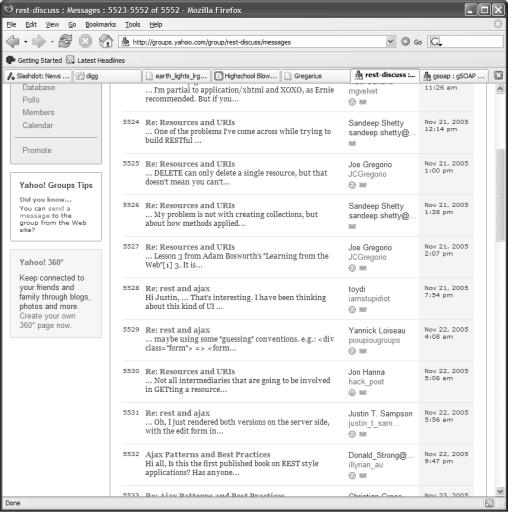Click pioupiougroups profile link
The width and height of the screenshot is (508, 512).
coord(374,340)
